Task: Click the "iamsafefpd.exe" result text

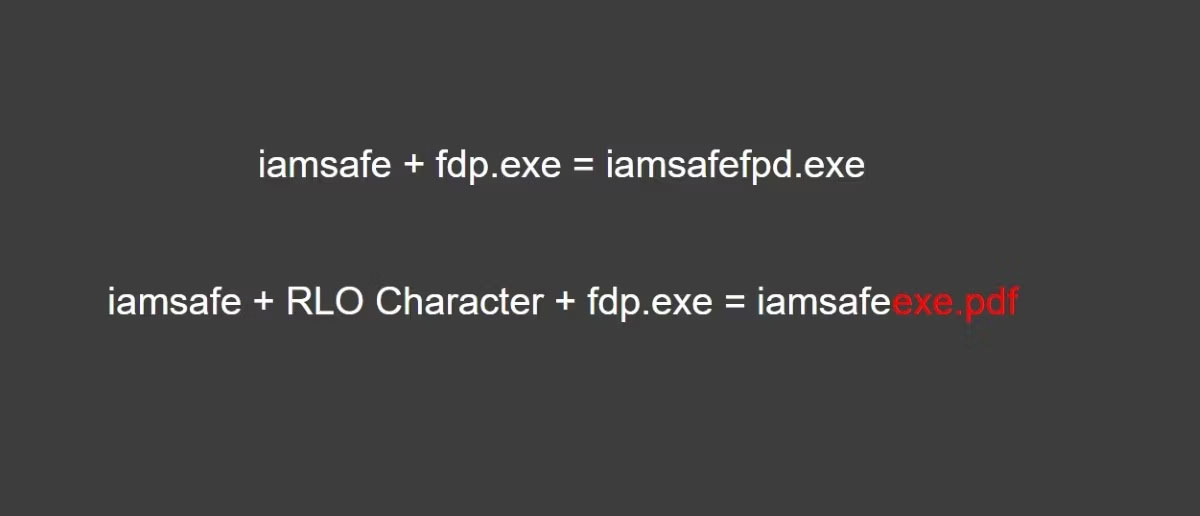Action: coord(735,164)
